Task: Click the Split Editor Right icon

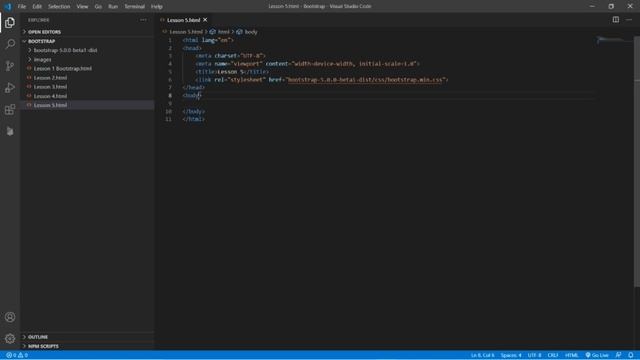Action: tap(616, 20)
